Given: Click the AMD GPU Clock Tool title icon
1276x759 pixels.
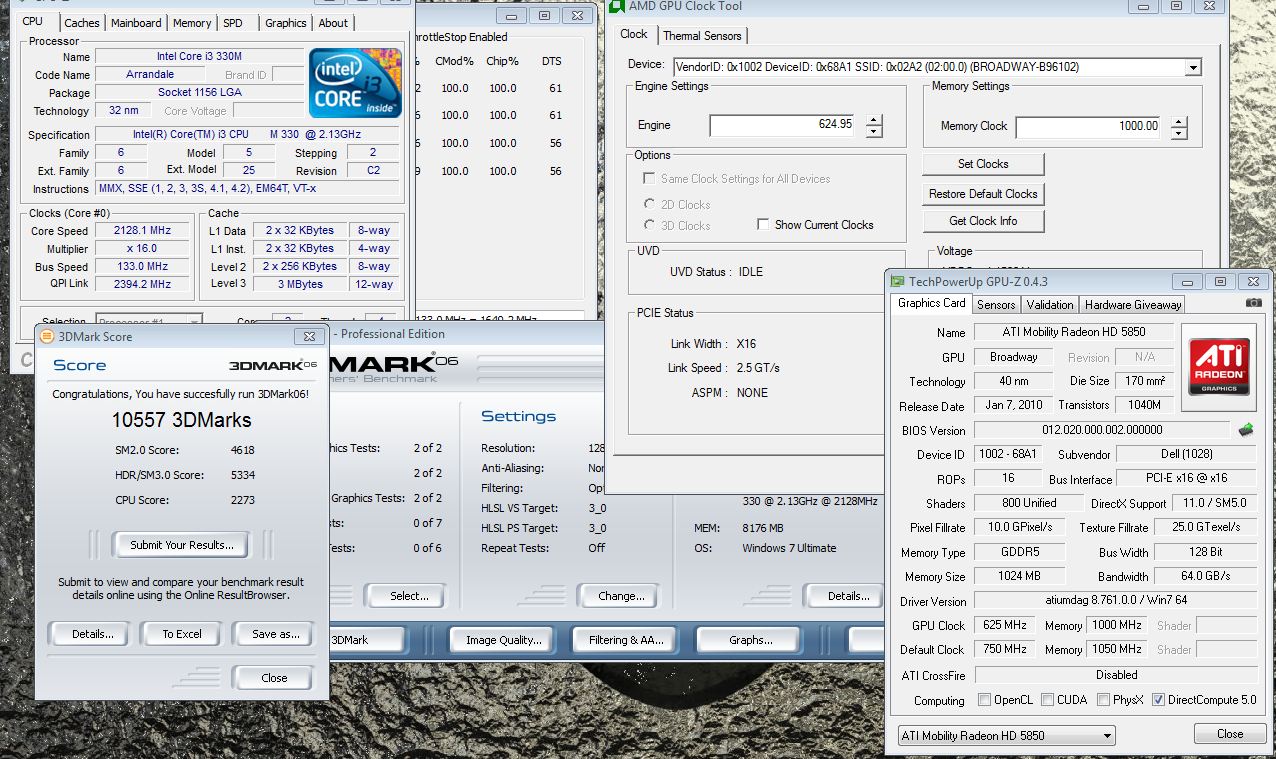Looking at the screenshot, I should point(615,6).
